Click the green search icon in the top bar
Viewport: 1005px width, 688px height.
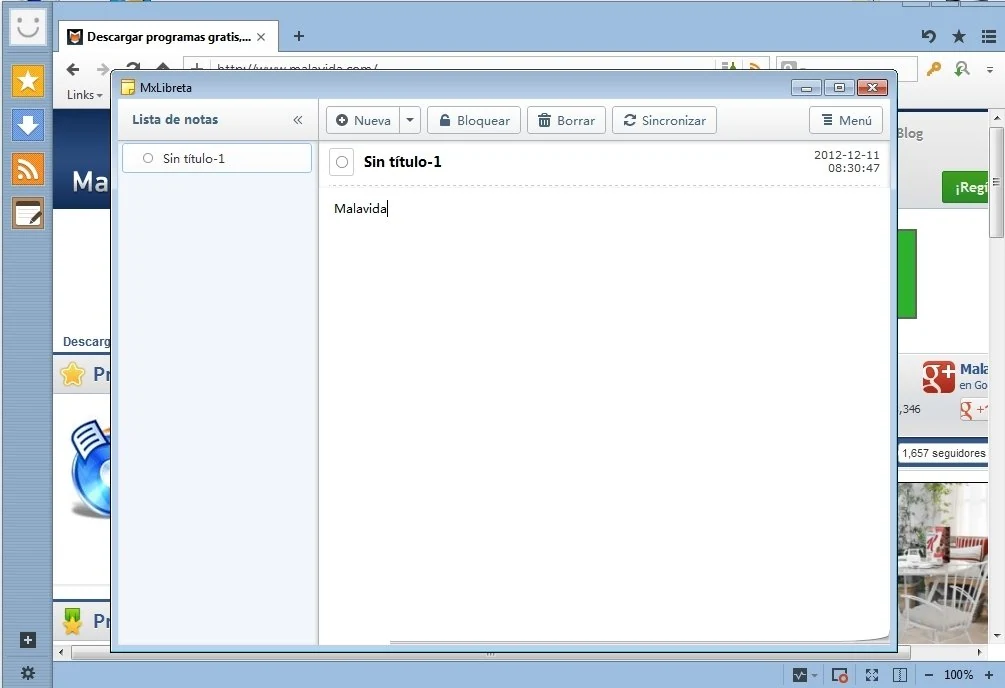961,69
